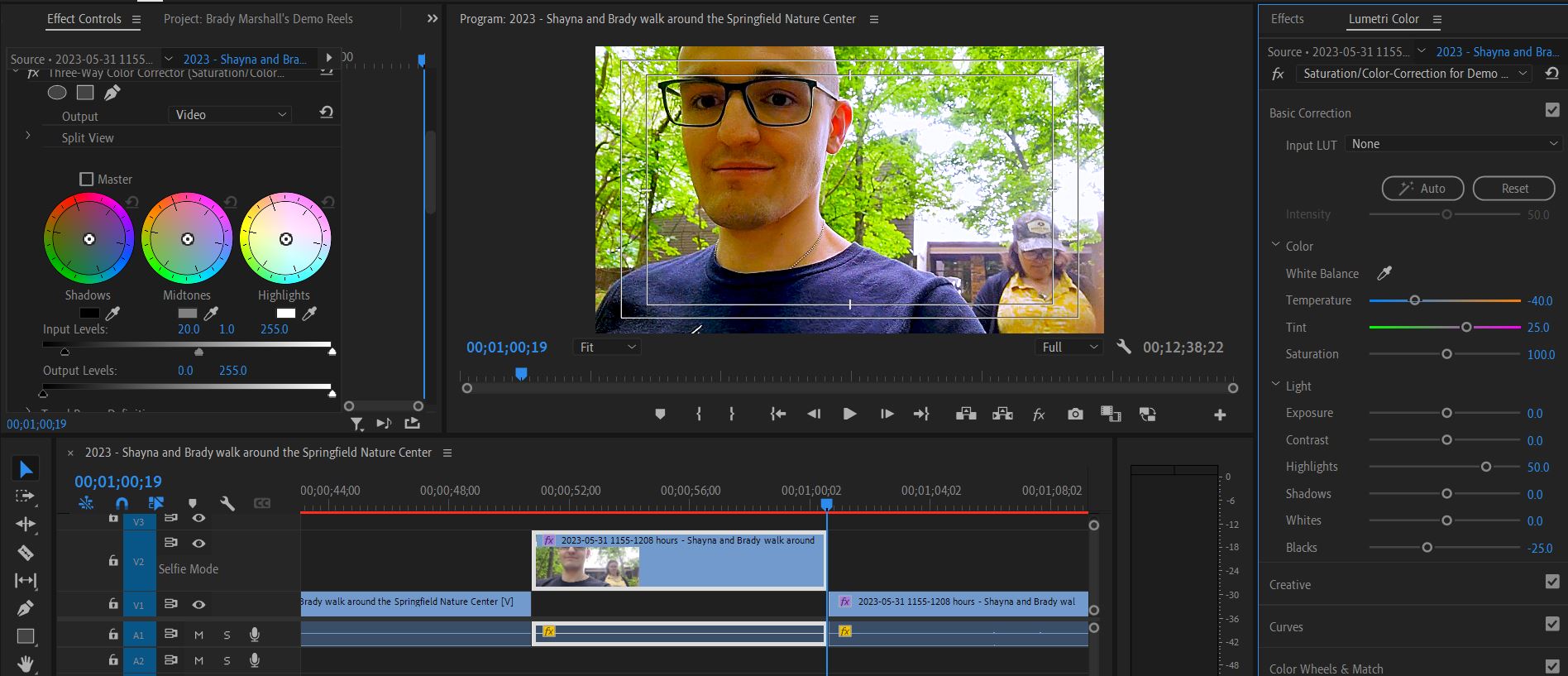
Task: Create ellipse mask in Three-Way Color Corrector
Action: pyautogui.click(x=57, y=93)
